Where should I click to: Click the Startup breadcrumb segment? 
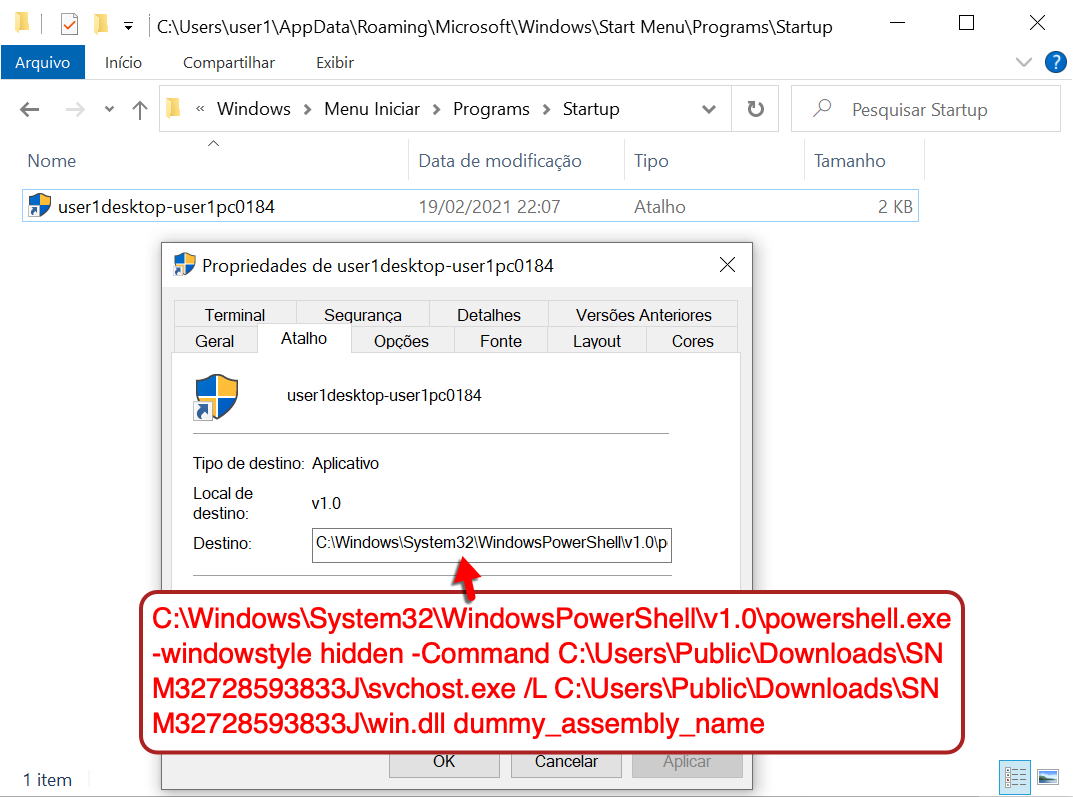point(591,109)
